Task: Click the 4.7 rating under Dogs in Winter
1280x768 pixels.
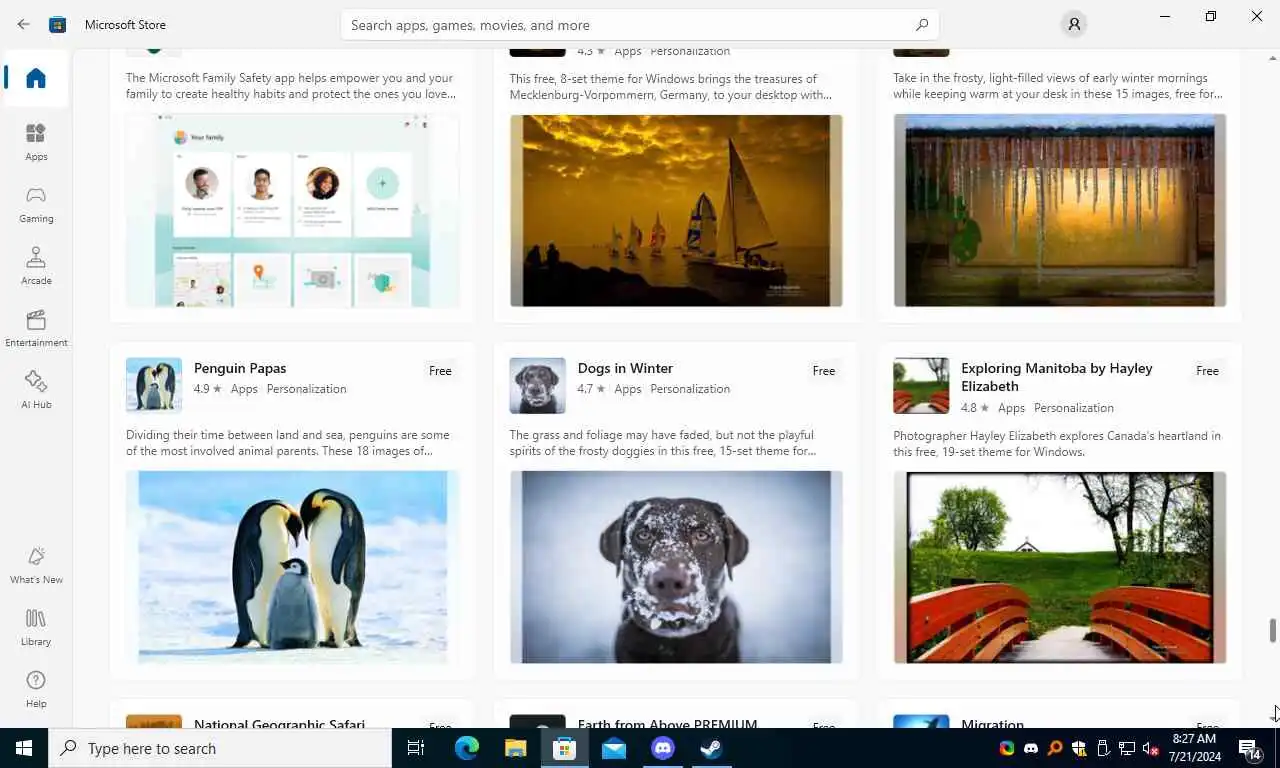Action: (591, 389)
